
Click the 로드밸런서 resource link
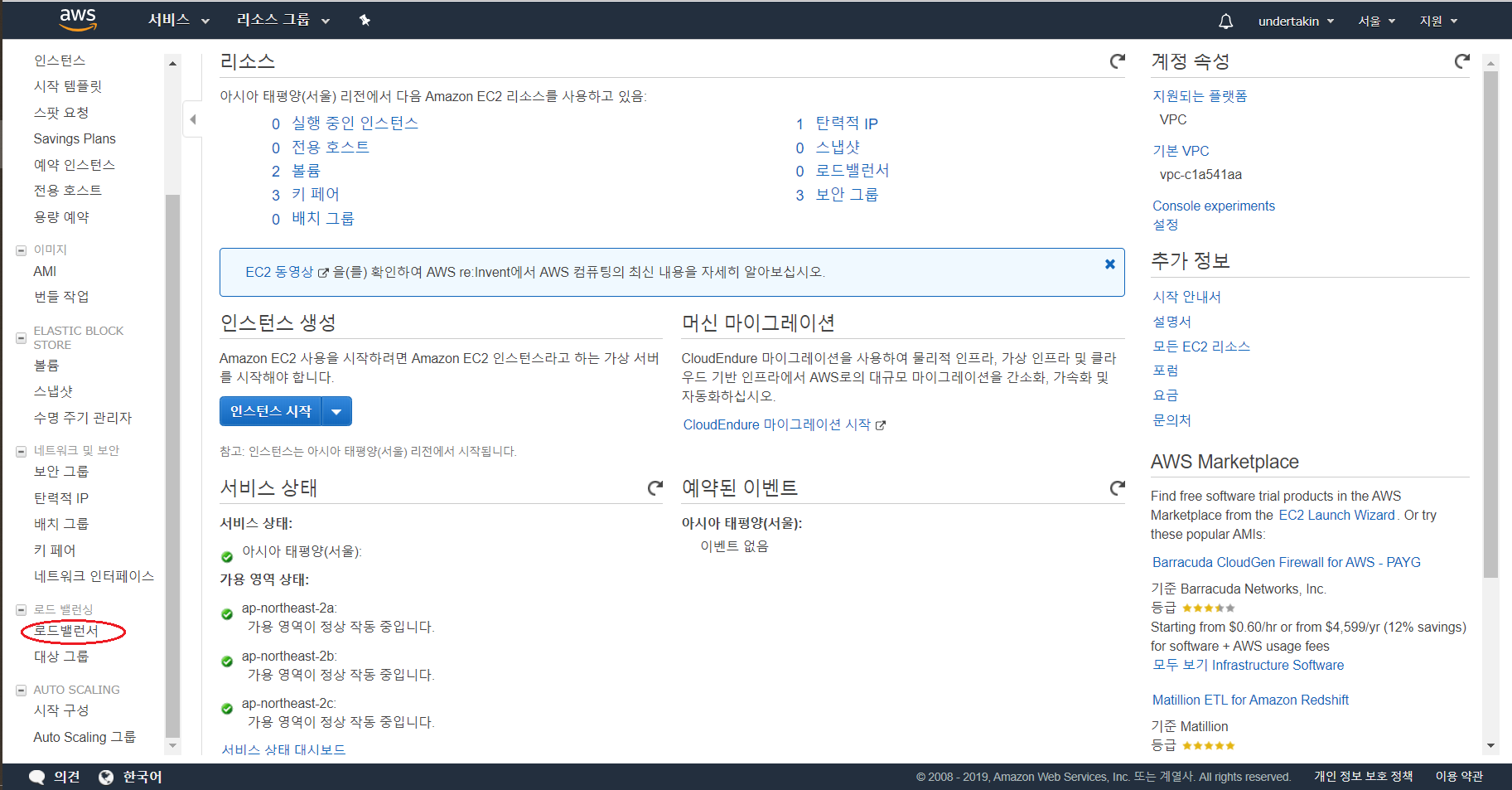click(x=853, y=171)
